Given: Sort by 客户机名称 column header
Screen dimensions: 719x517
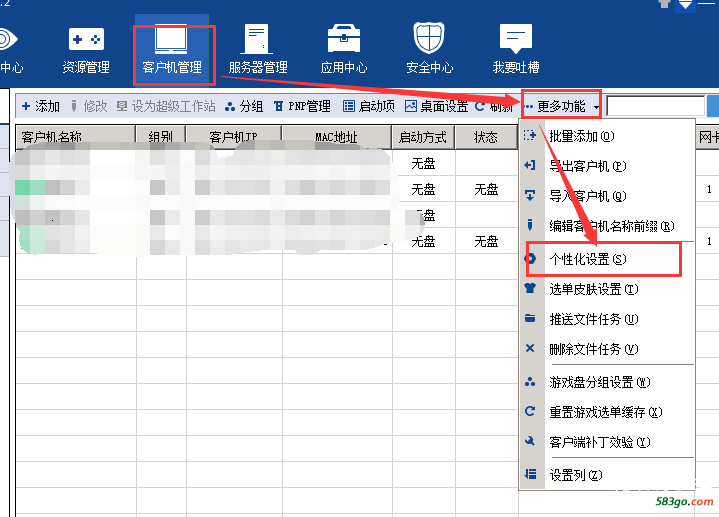Looking at the screenshot, I should [x=76, y=137].
